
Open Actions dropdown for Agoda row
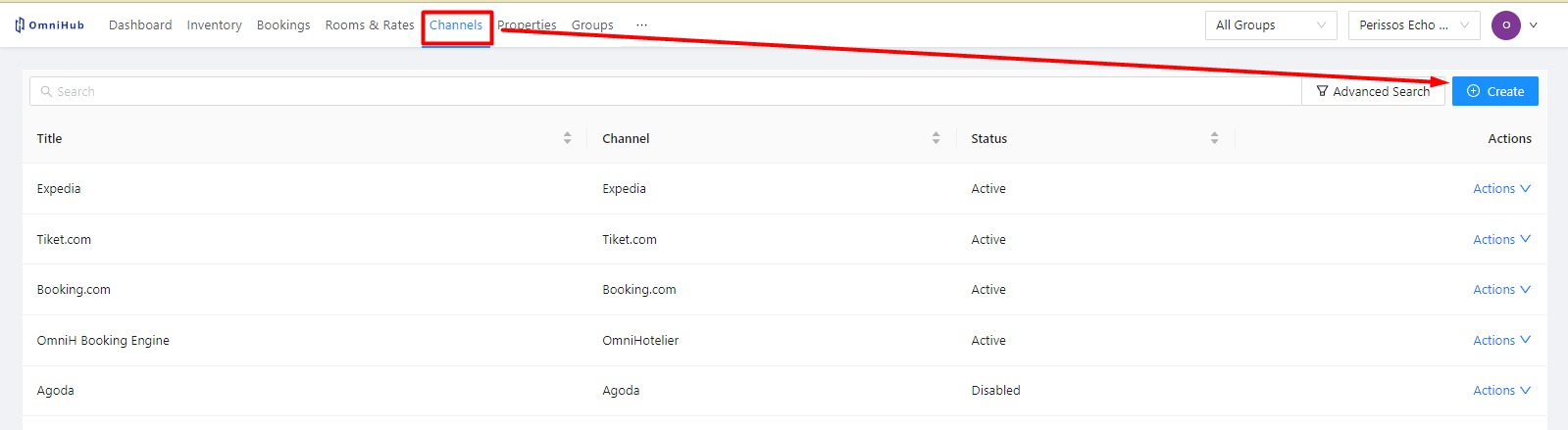click(x=1501, y=391)
